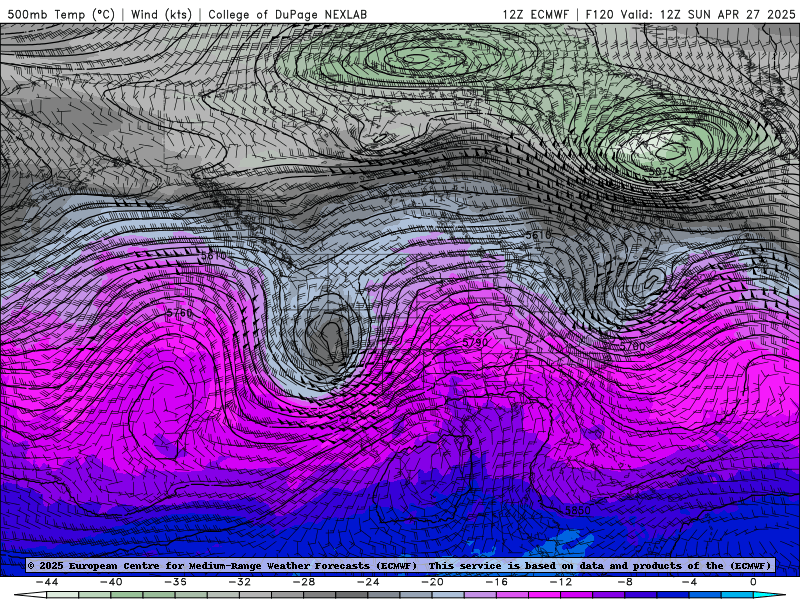Select the -28 color bar label
Viewport: 800px width, 600px height.
pyautogui.click(x=304, y=582)
